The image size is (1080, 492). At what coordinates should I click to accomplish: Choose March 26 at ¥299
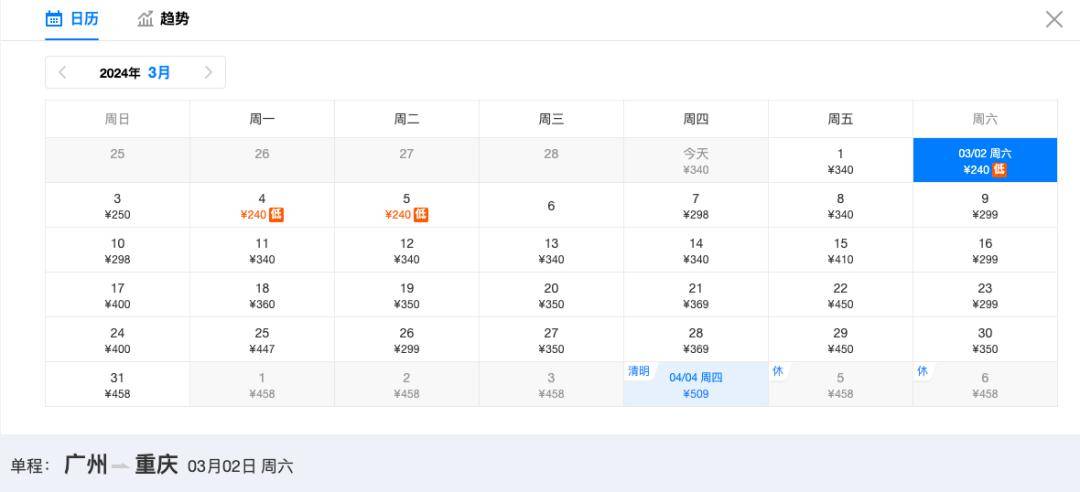tap(406, 340)
